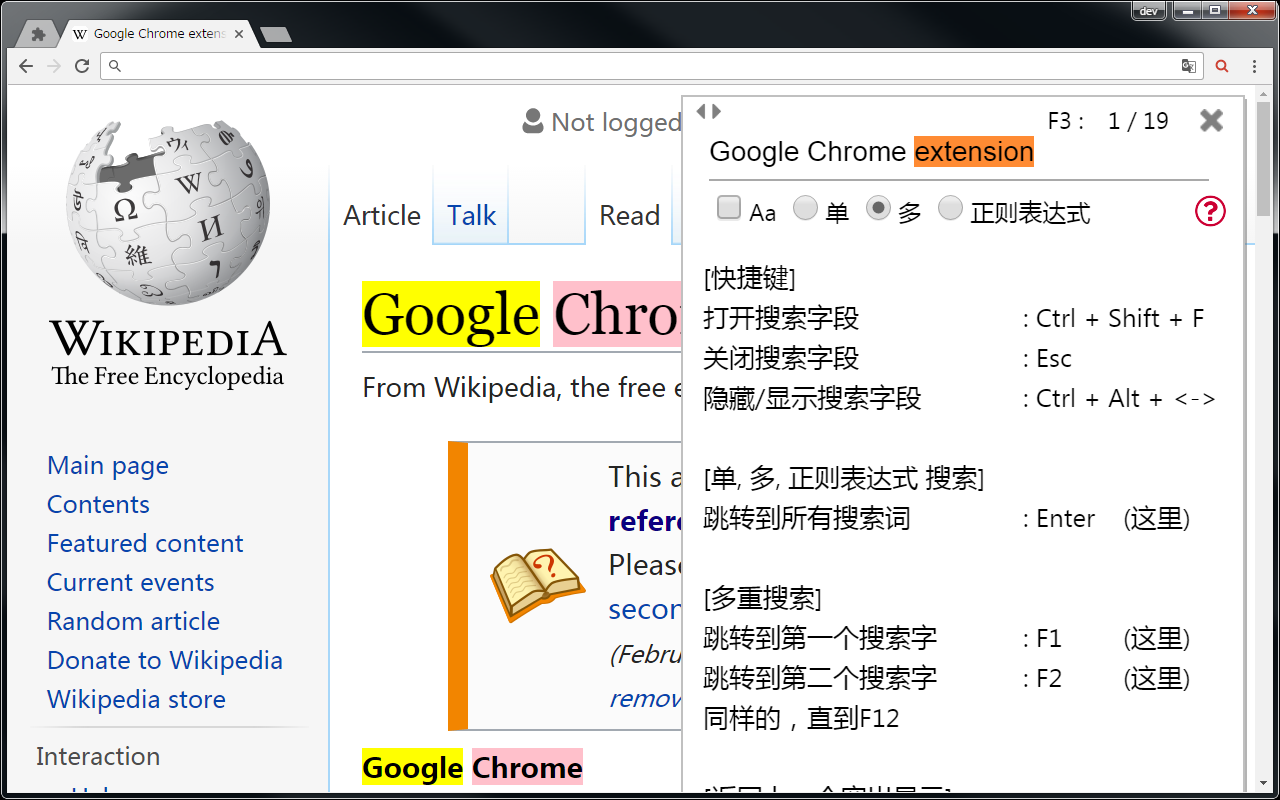1280x800 pixels.
Task: Click the right arrow on search panel
Action: pos(716,111)
